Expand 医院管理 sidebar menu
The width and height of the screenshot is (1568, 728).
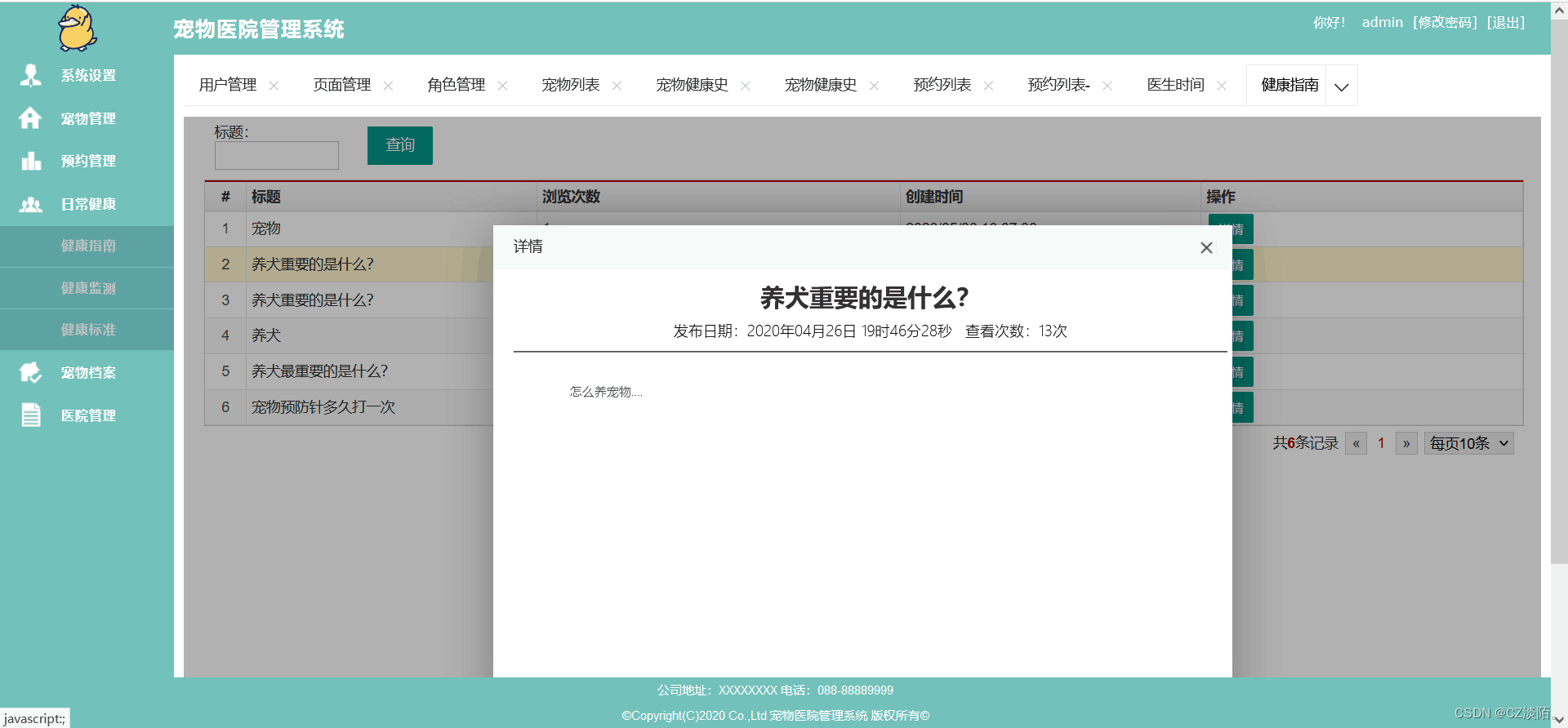click(x=87, y=415)
